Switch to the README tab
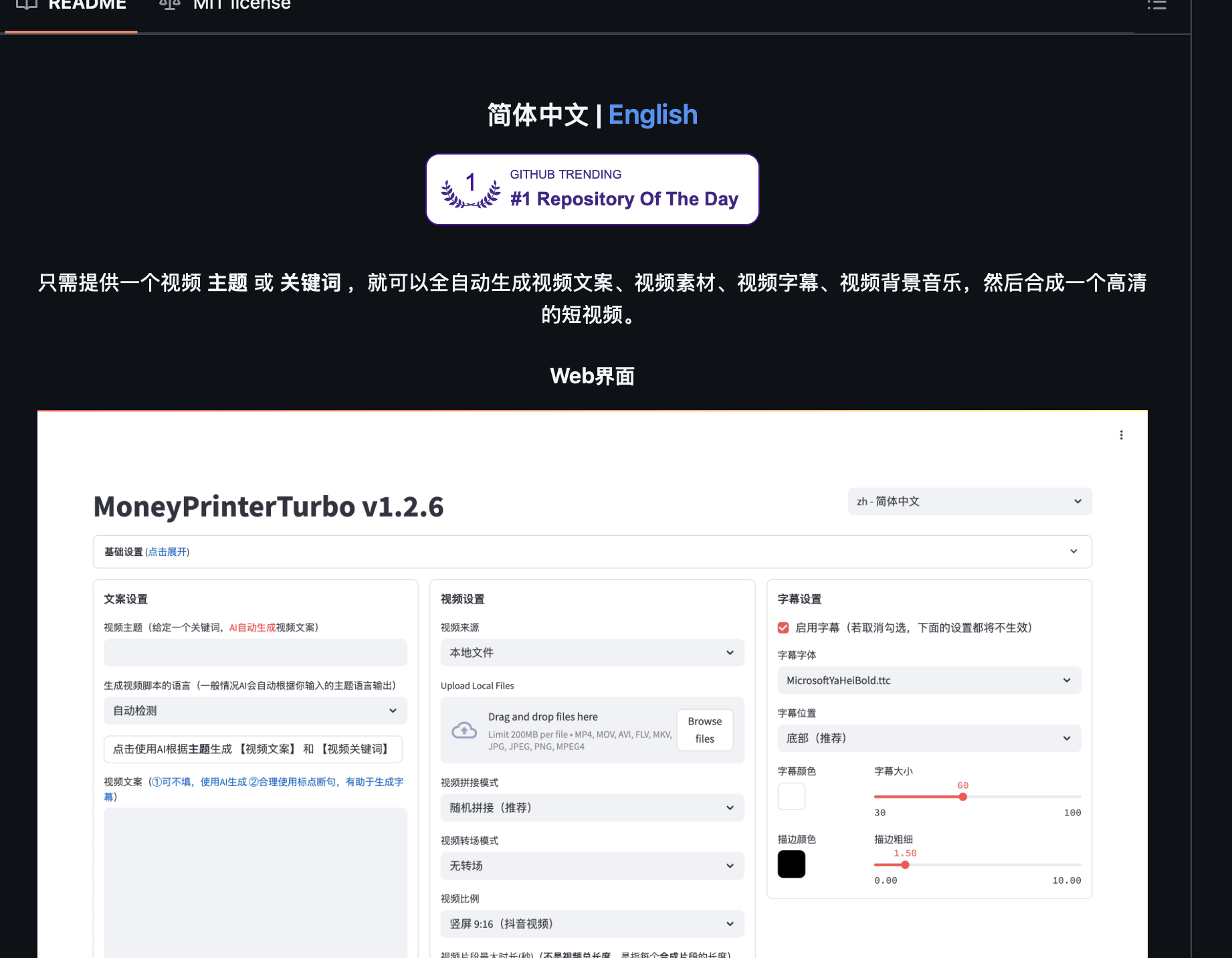This screenshot has height=958, width=1232. tap(86, 5)
